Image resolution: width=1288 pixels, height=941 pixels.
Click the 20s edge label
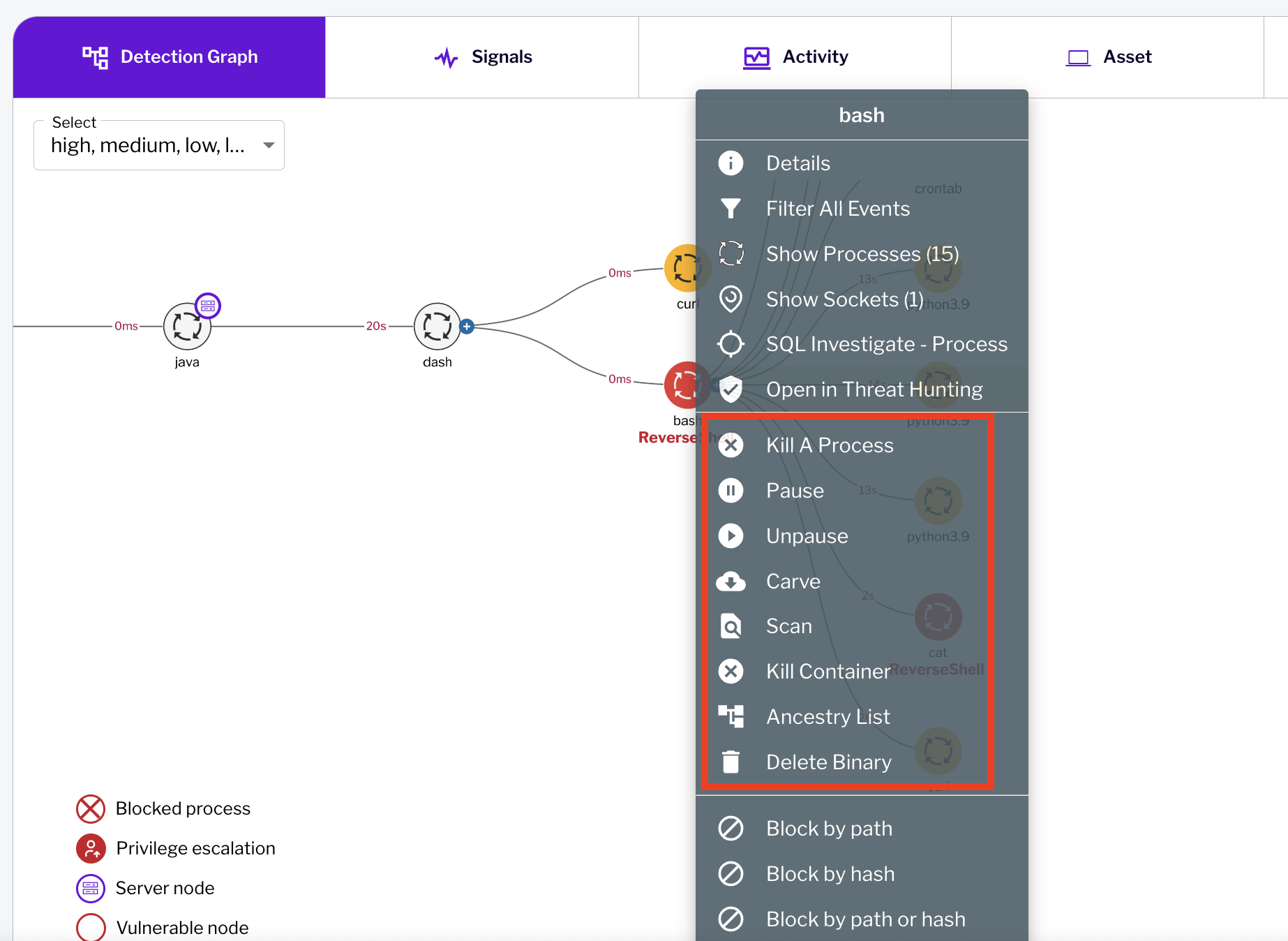coord(376,326)
